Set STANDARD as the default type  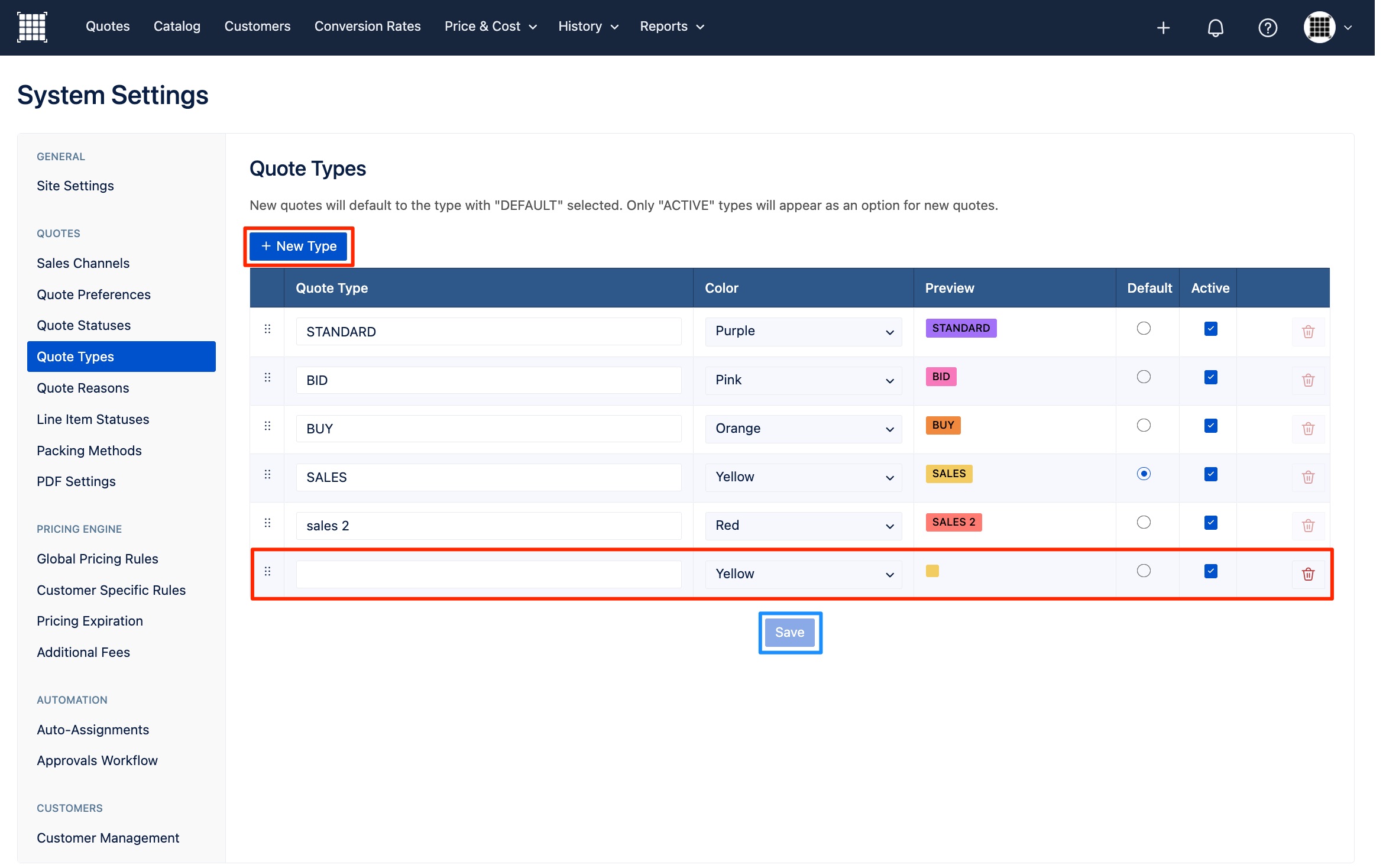(1144, 328)
